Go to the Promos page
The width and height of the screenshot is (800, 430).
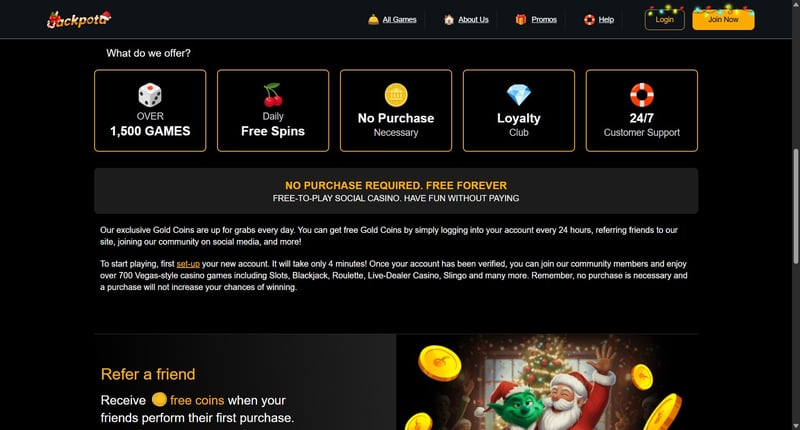[x=544, y=19]
